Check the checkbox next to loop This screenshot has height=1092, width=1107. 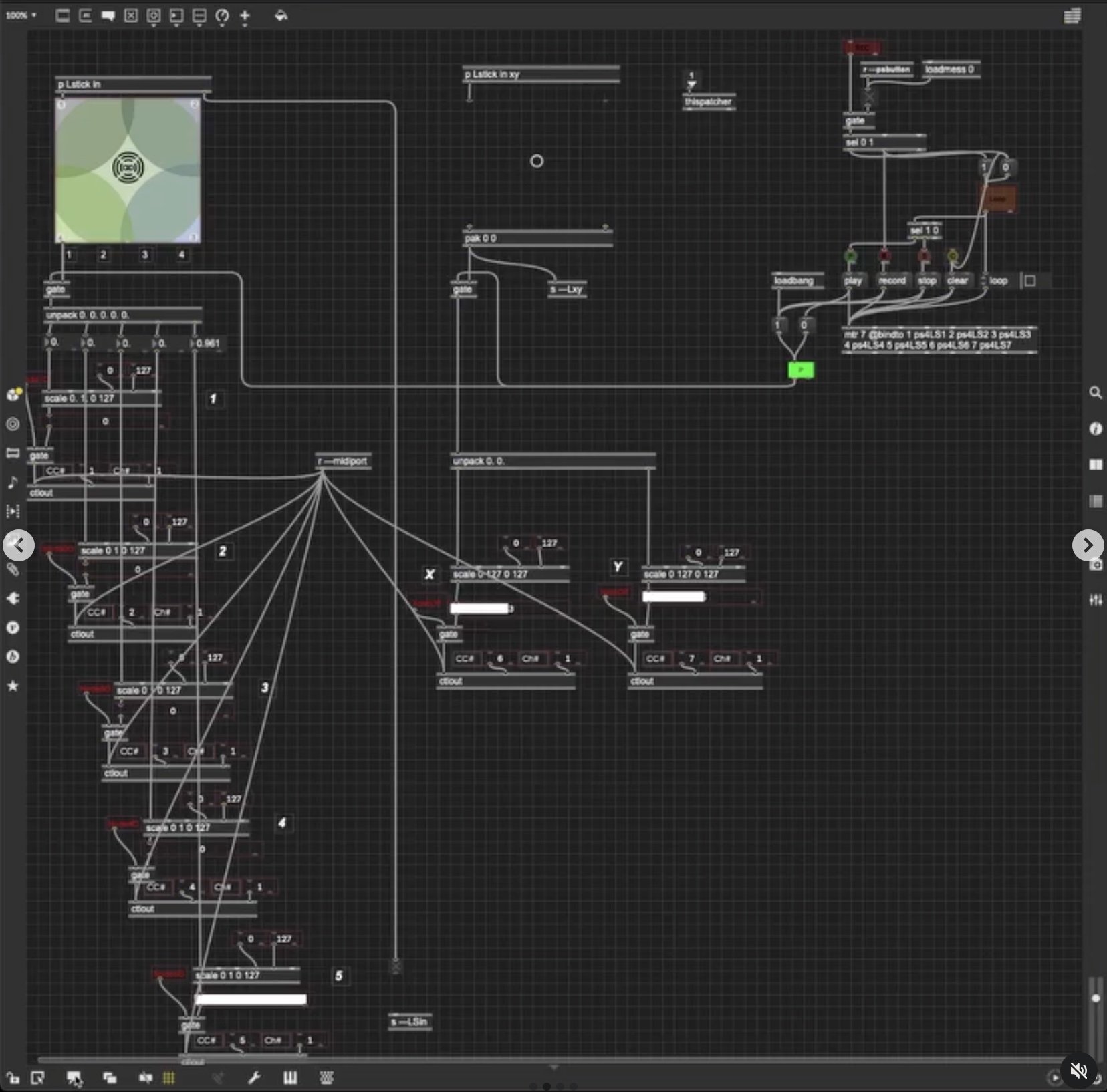tap(1030, 281)
